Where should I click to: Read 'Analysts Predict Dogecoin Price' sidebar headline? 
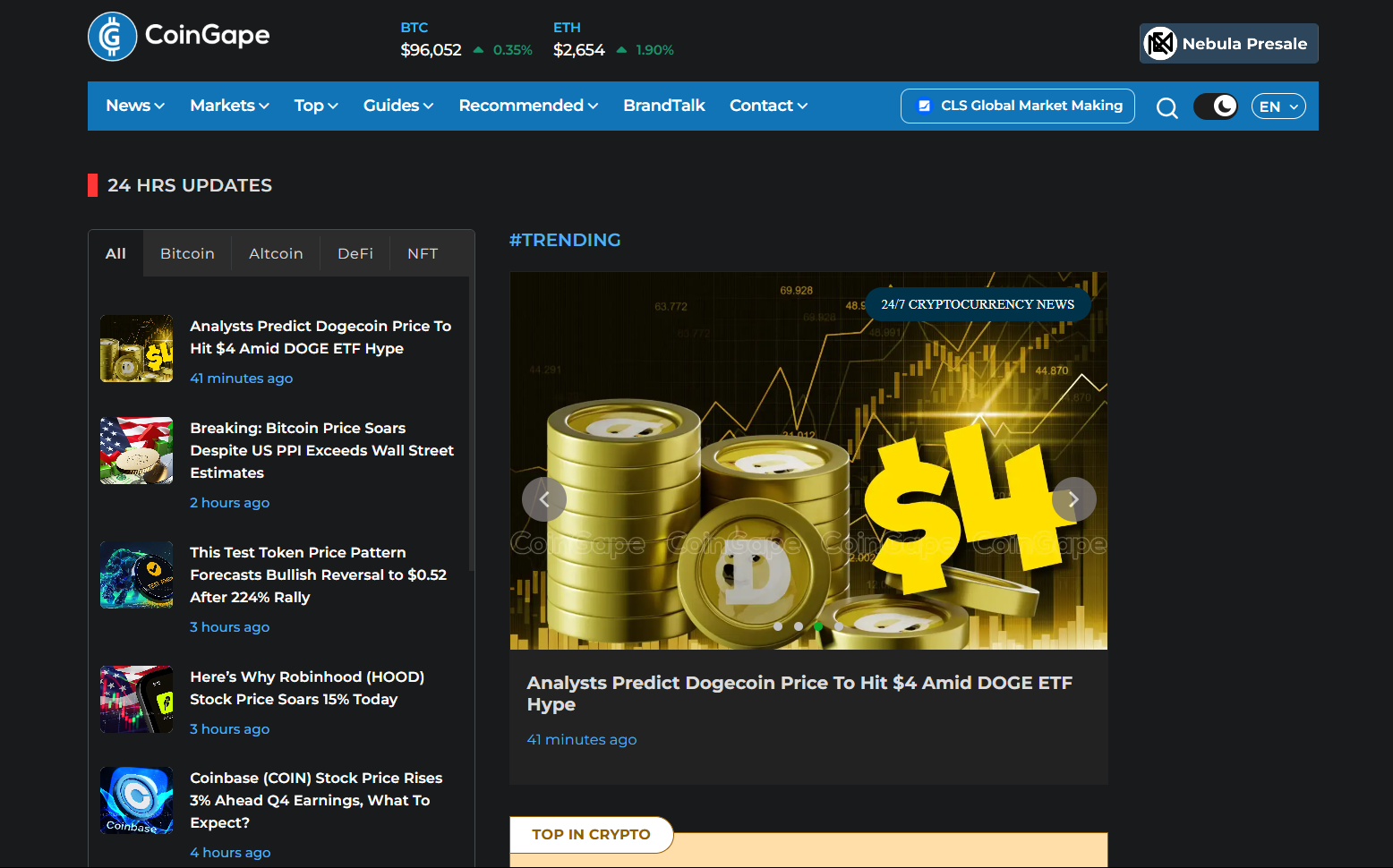pyautogui.click(x=320, y=337)
